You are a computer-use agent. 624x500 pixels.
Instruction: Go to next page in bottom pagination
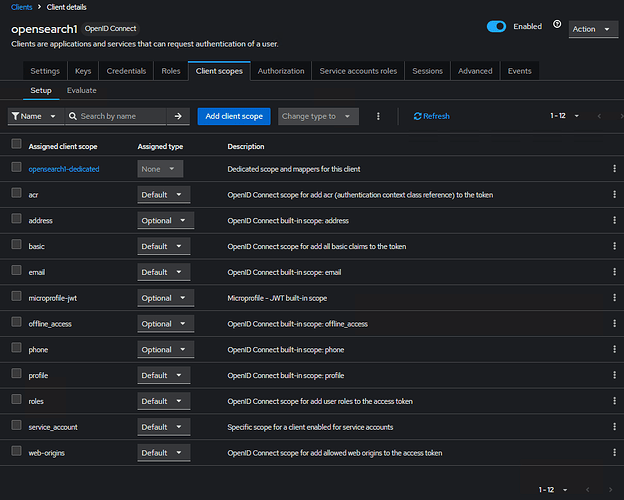(x=610, y=490)
